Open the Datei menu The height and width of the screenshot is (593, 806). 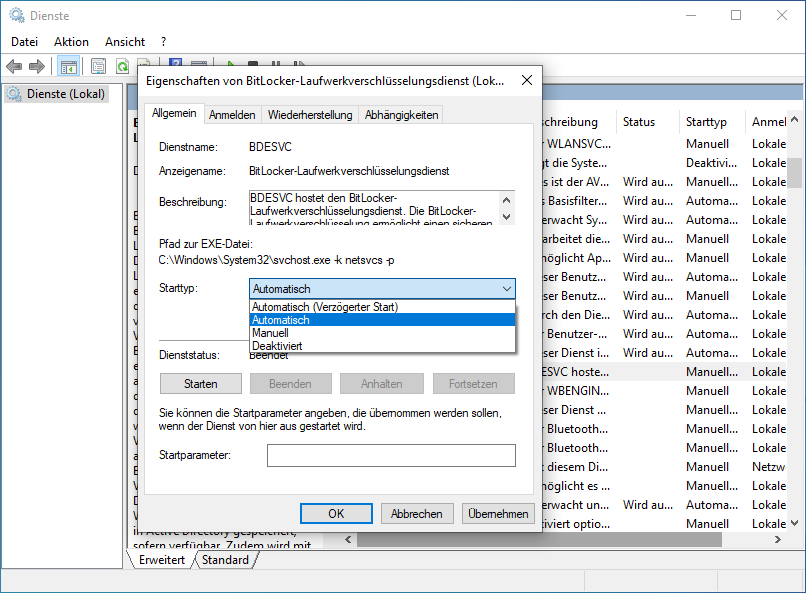(25, 42)
